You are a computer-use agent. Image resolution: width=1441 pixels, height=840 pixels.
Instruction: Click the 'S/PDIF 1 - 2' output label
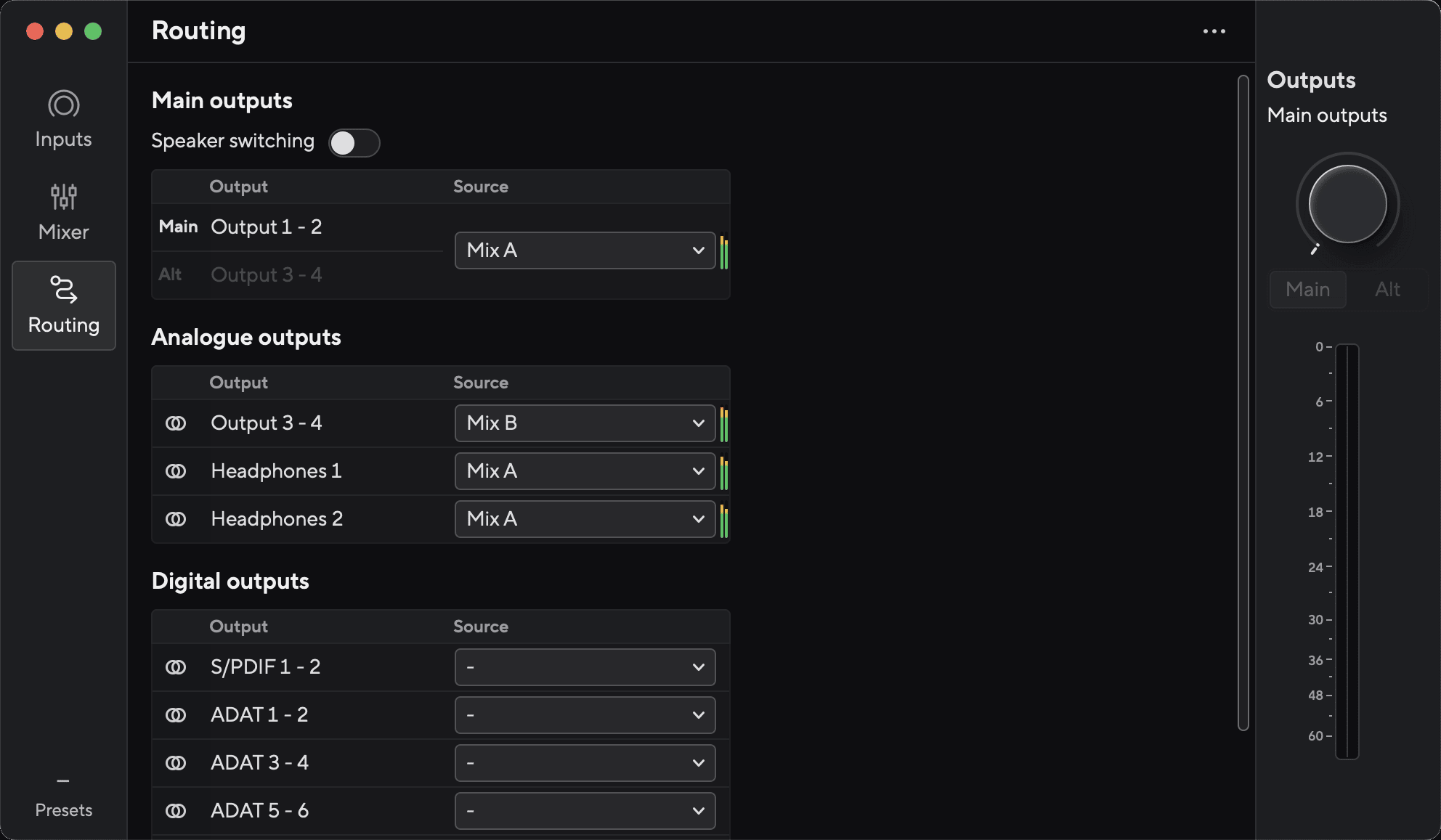[x=265, y=667]
